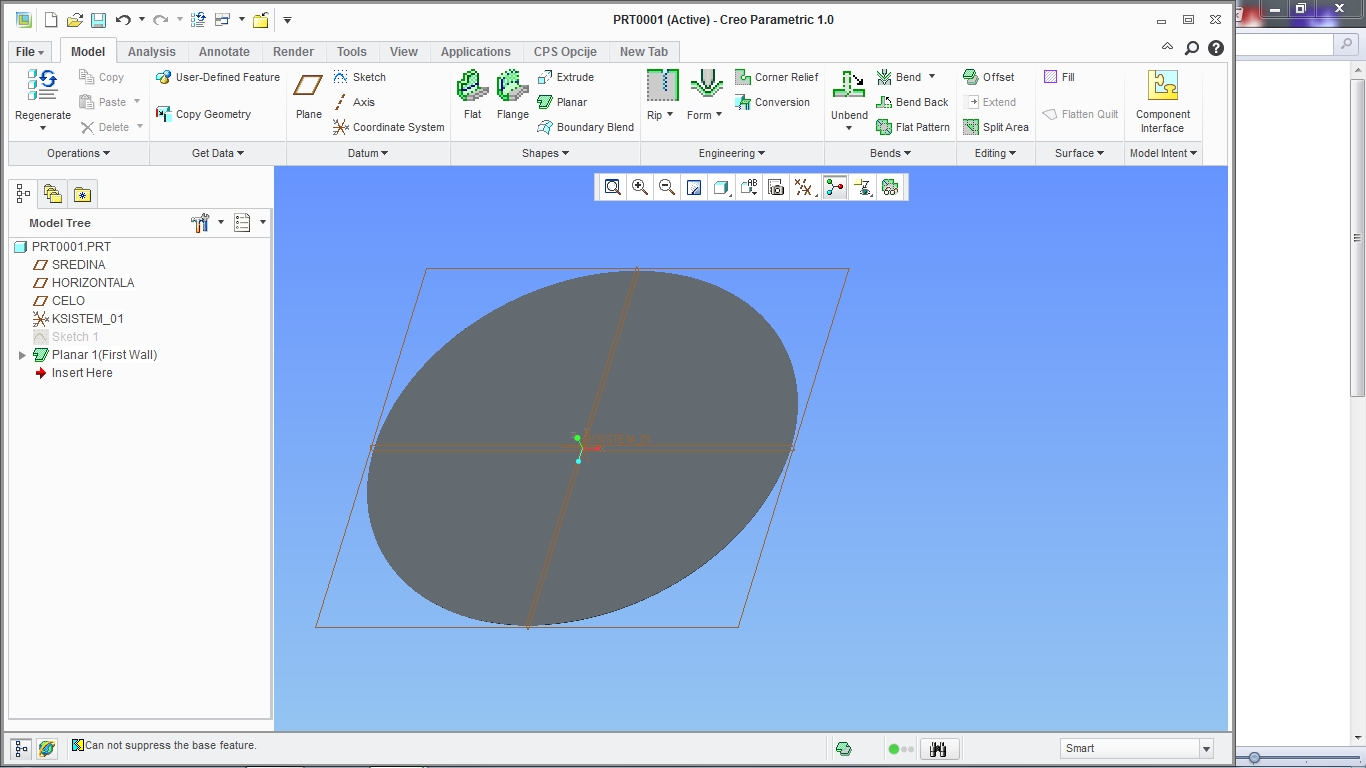Start a new Sketch
This screenshot has width=1366, height=768.
359,77
